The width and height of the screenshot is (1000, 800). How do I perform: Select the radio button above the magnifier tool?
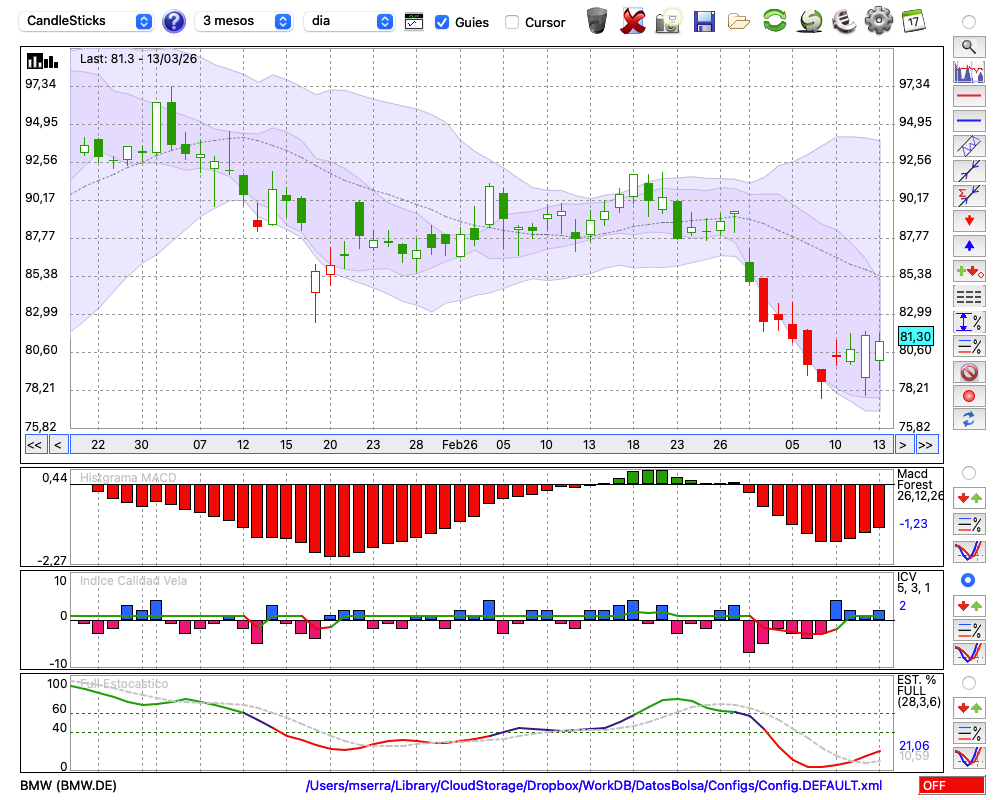(968, 22)
